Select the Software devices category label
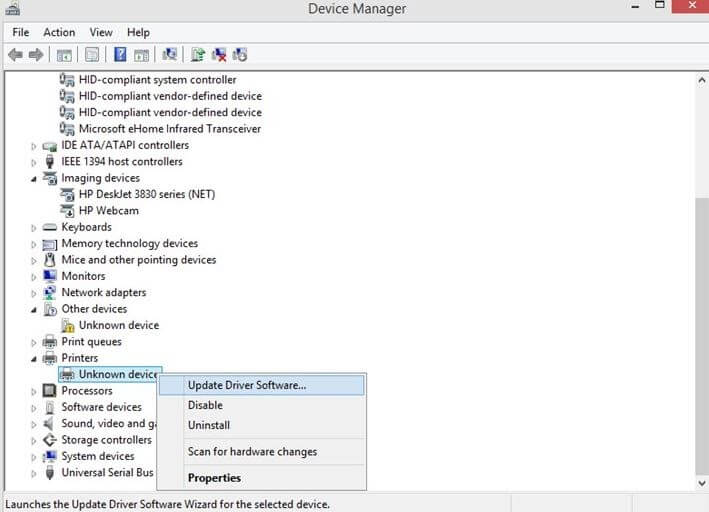 pos(101,407)
